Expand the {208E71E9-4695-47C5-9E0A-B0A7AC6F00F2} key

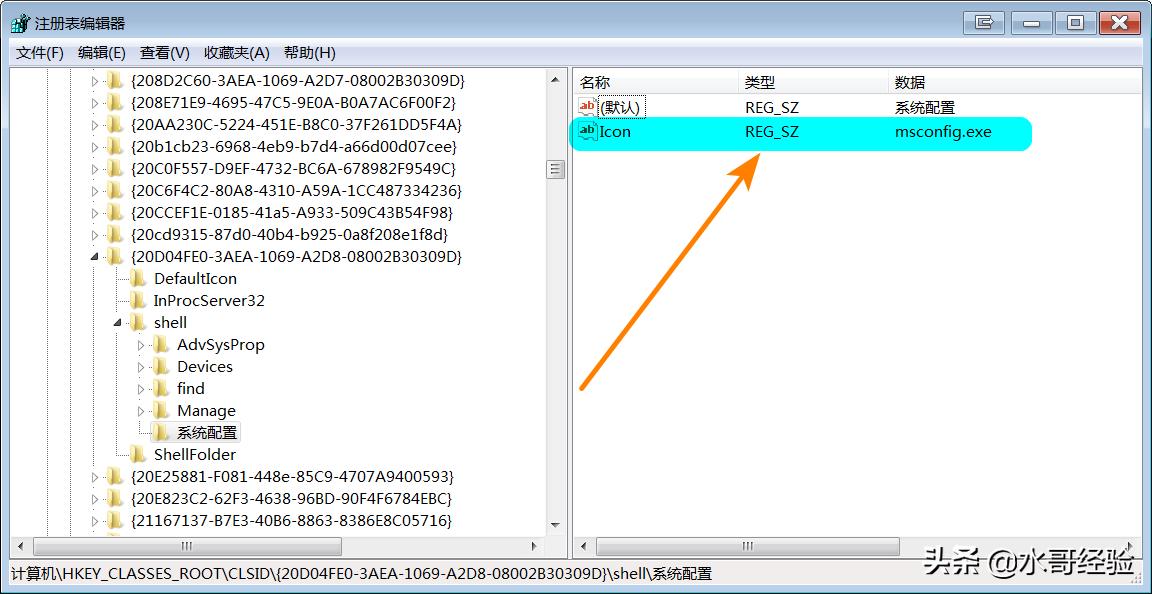coord(94,103)
